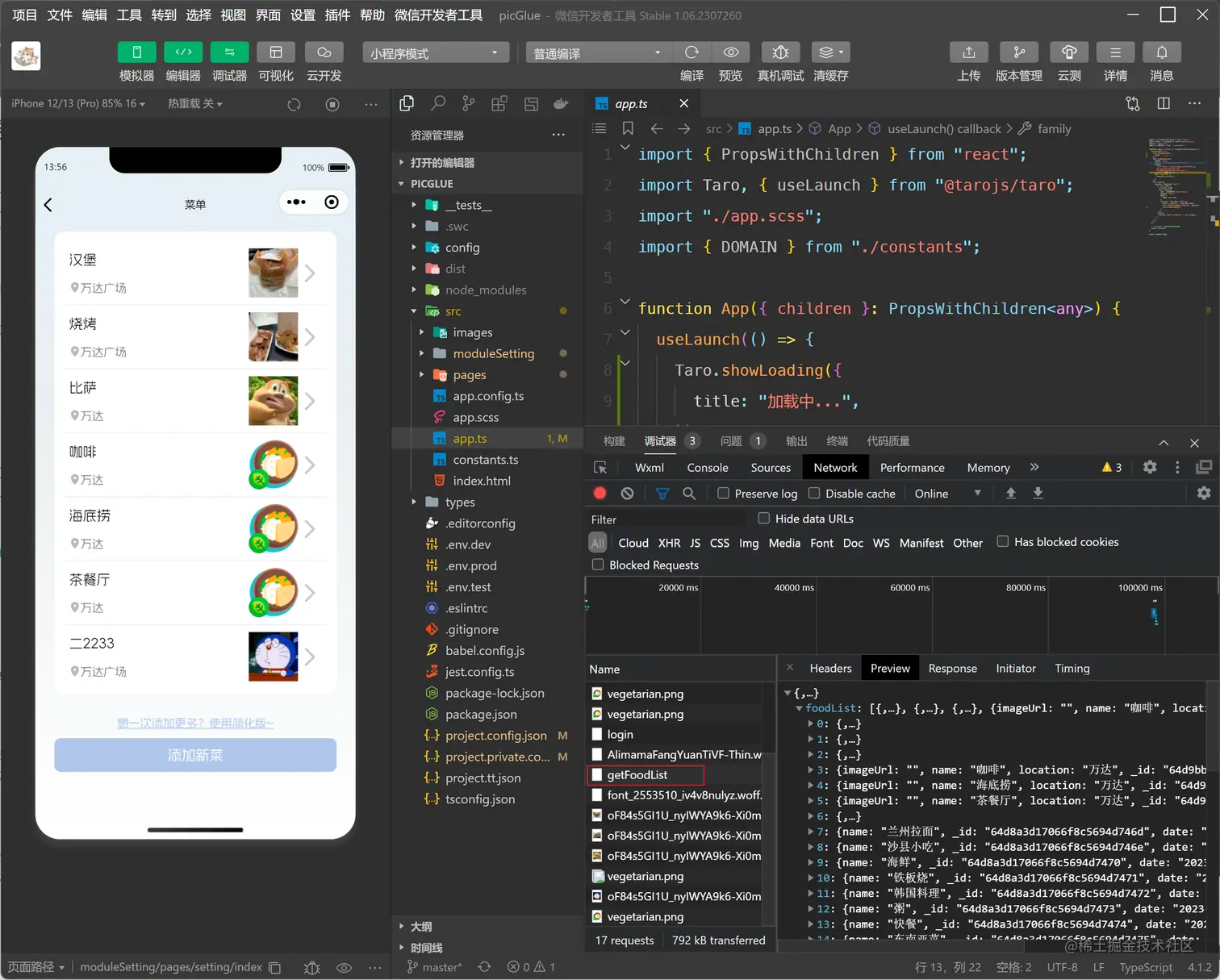Toggle the editor panel button

tap(183, 52)
